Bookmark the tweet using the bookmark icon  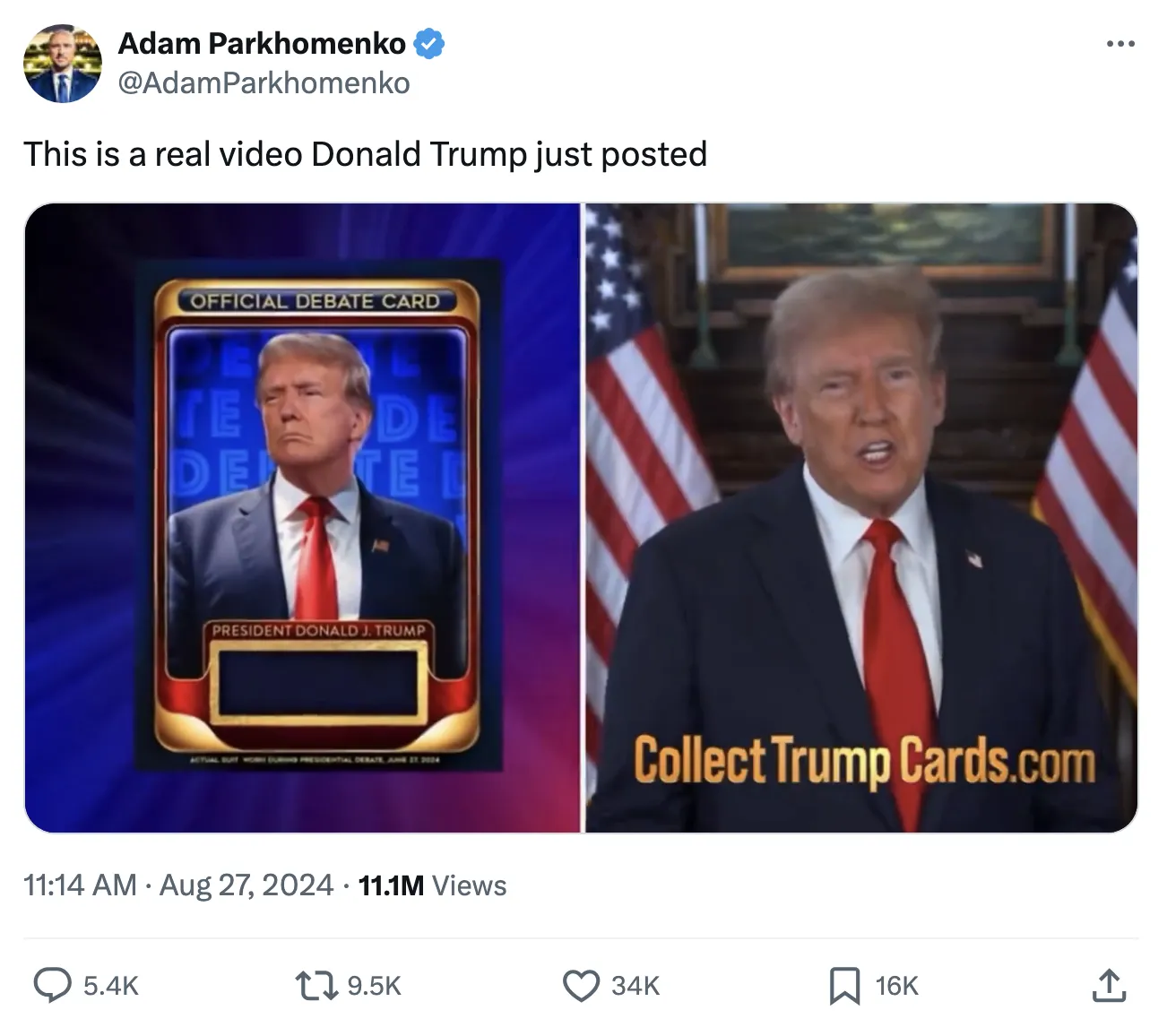point(844,986)
